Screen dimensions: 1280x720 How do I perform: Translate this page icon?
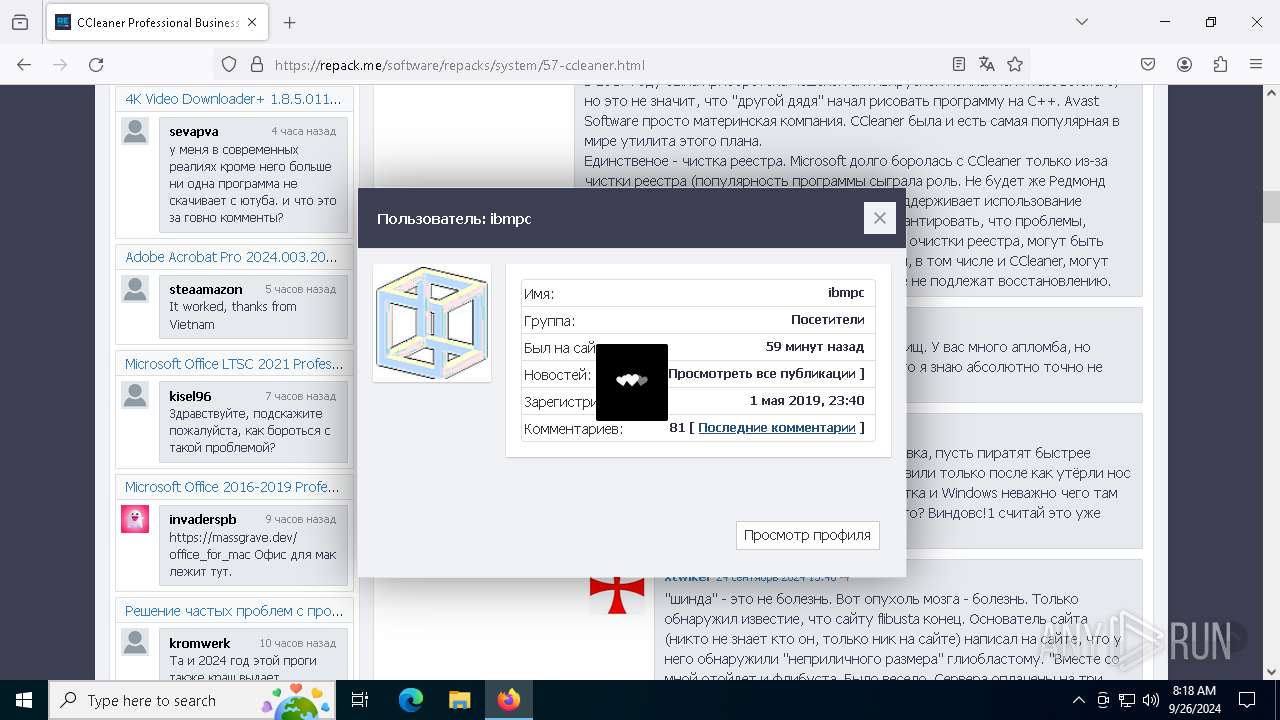point(987,64)
